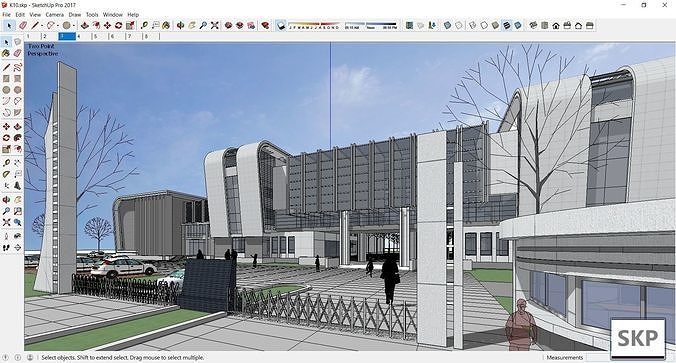
Task: Click the 'Select objects. Shift to extend' status text
Action: 123,357
